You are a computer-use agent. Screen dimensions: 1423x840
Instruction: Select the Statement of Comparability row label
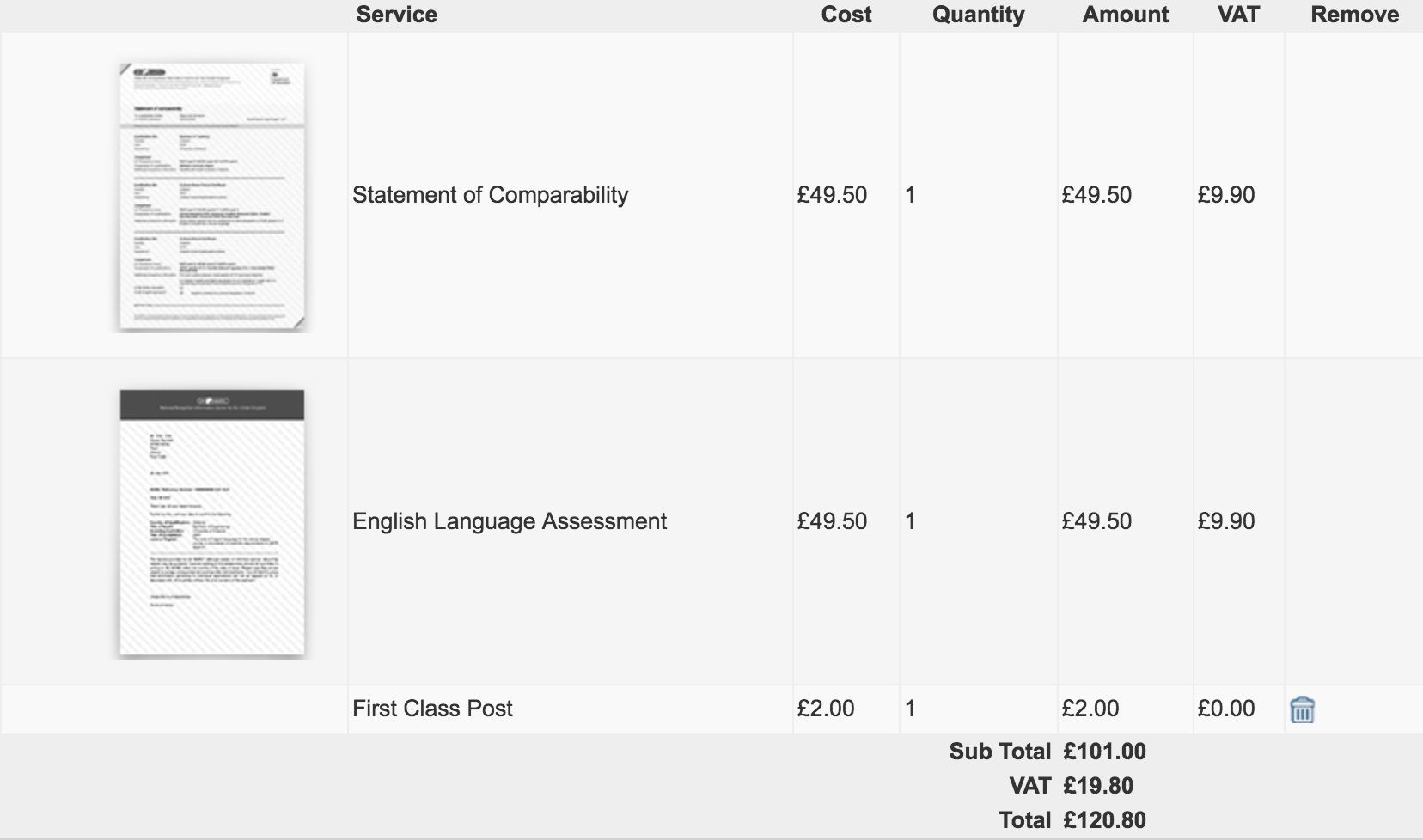pos(491,195)
